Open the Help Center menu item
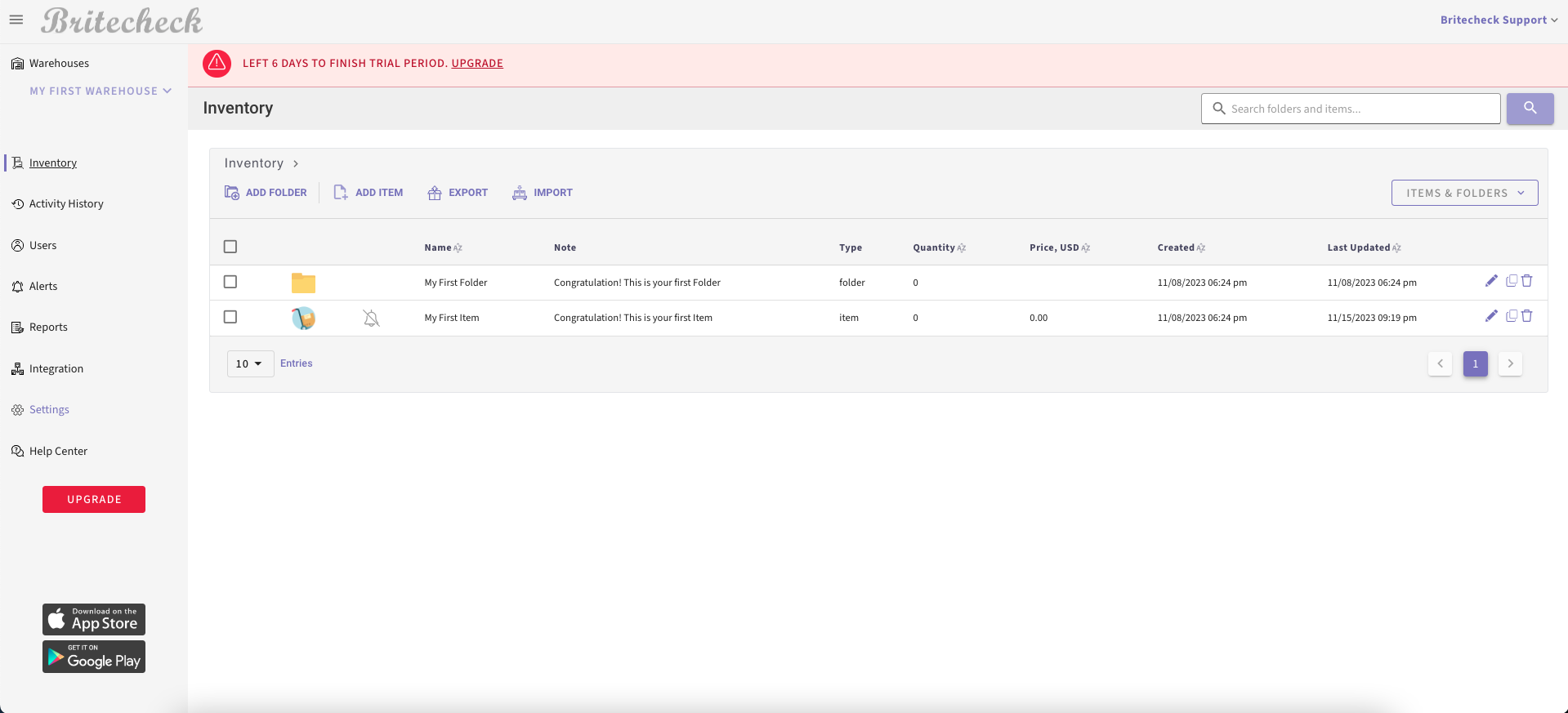 tap(58, 451)
